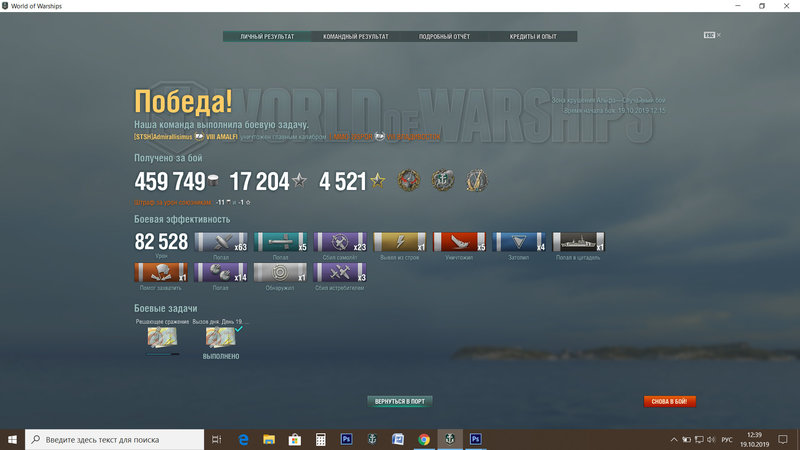This screenshot has height=450, width=800.
Task: Open the first Photoshop taskbar icon
Action: (346, 439)
